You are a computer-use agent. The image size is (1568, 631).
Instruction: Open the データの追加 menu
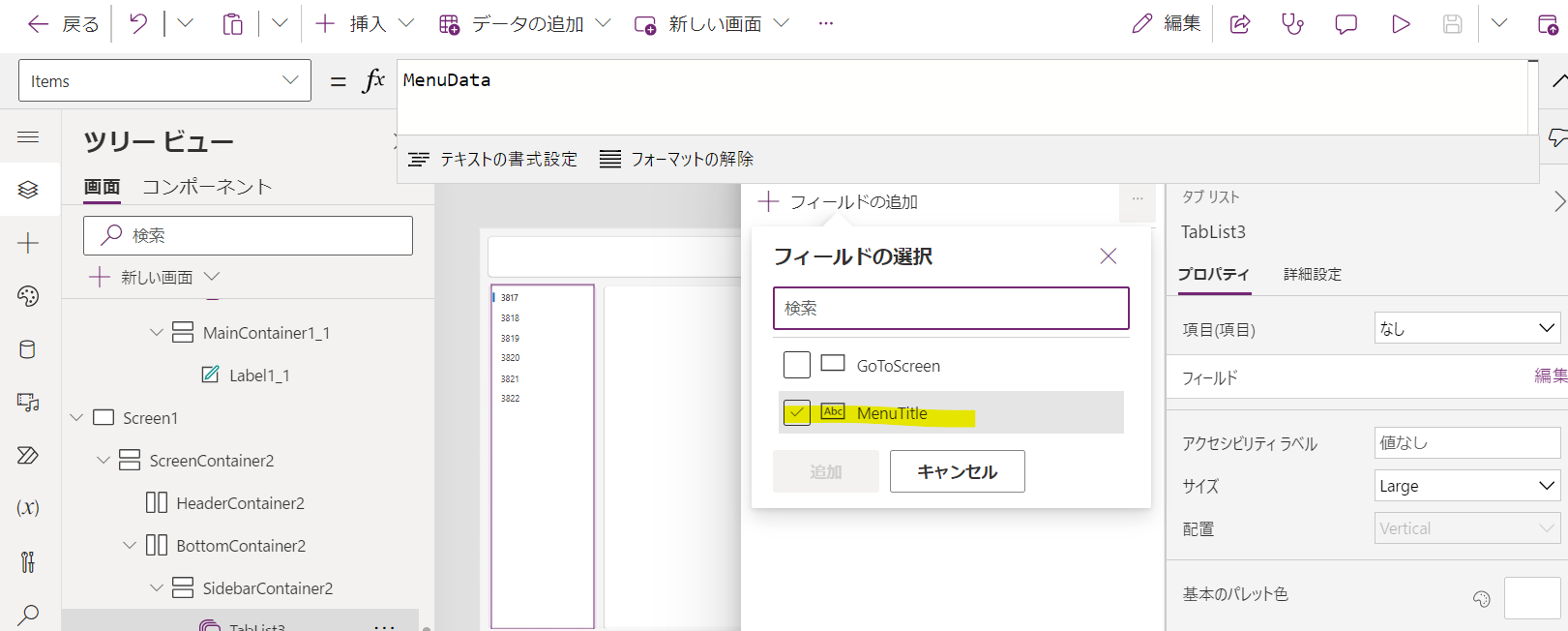tap(524, 24)
